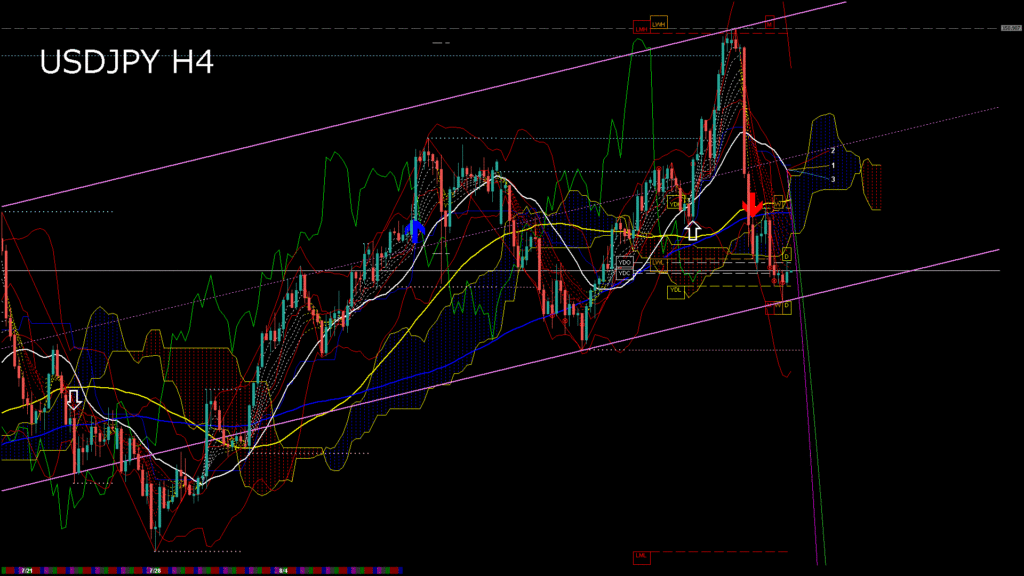Select the white down arrow at lower left
The width and height of the screenshot is (1024, 576).
click(x=74, y=399)
